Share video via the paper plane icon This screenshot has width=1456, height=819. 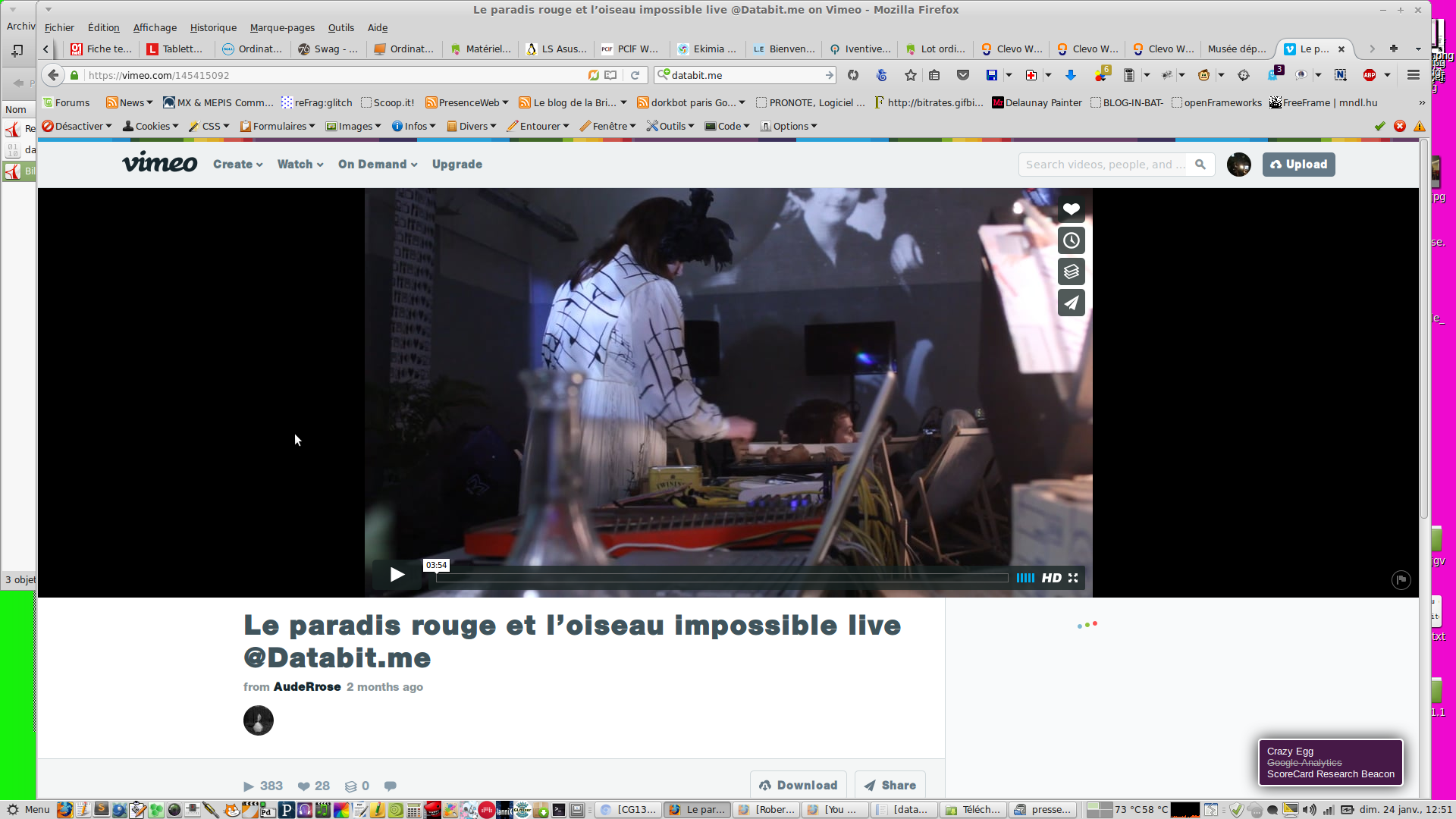(x=1071, y=303)
